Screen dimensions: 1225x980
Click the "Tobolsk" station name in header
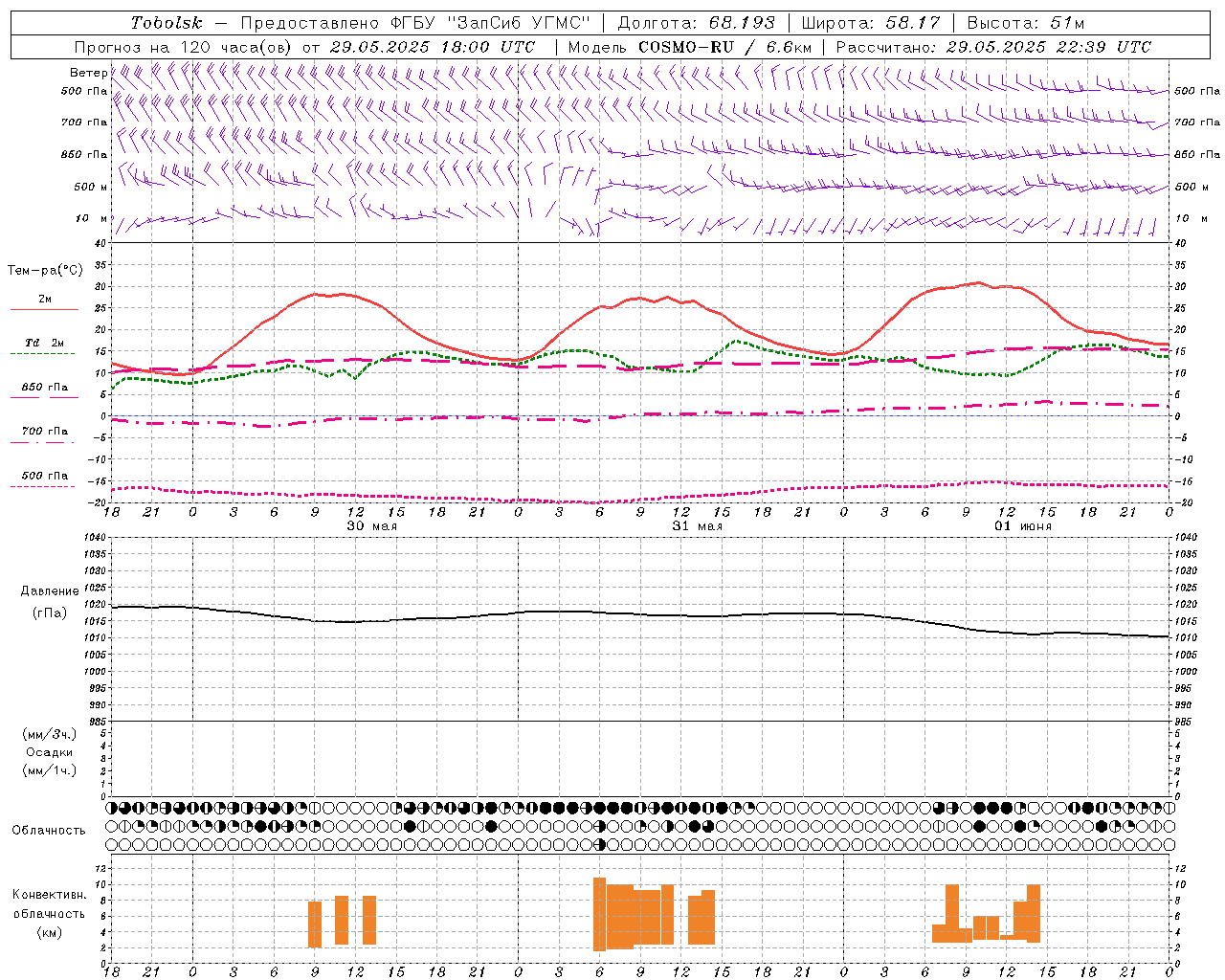(167, 23)
